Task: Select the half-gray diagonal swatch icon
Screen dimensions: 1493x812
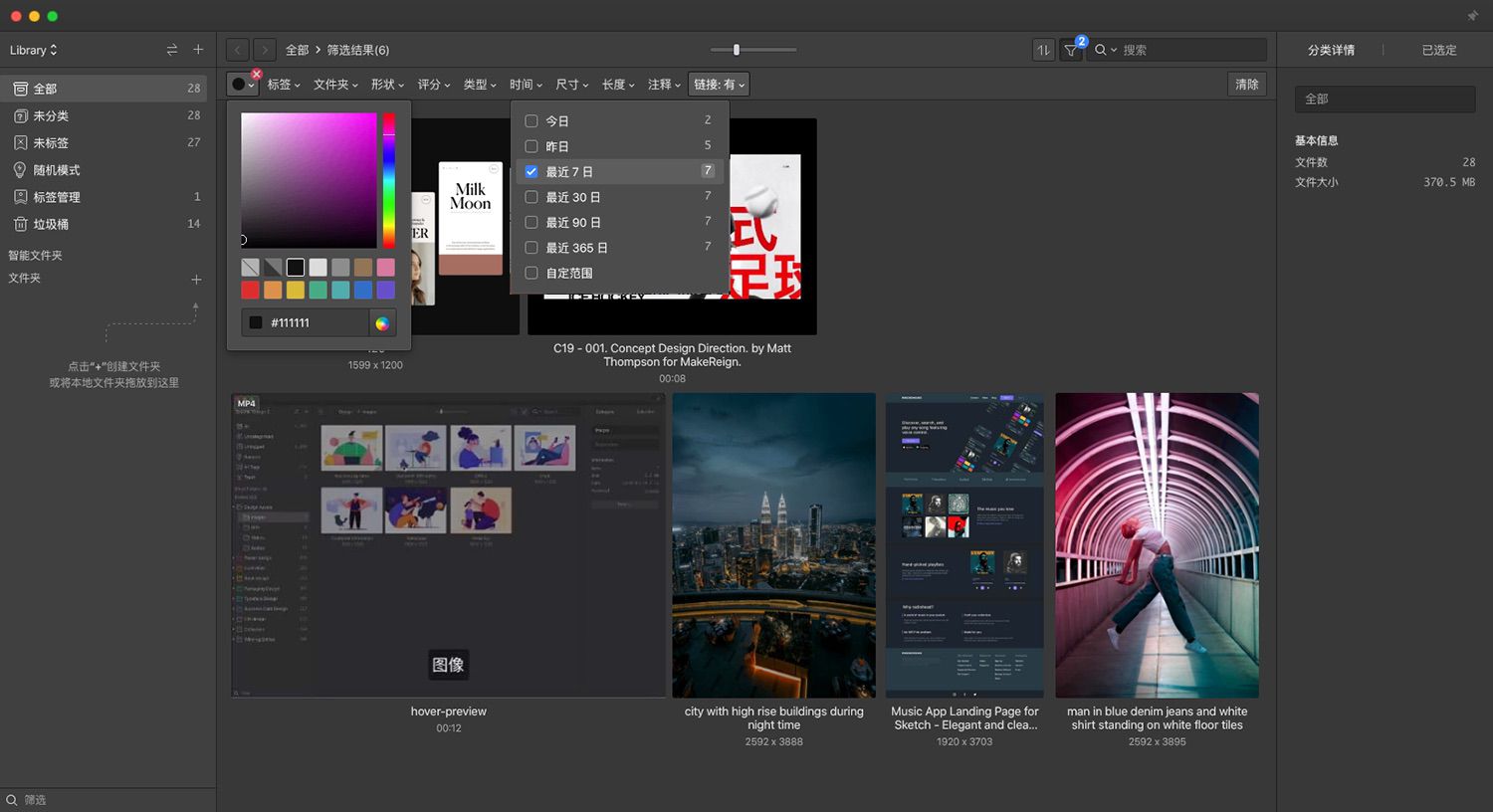Action: pyautogui.click(x=250, y=267)
